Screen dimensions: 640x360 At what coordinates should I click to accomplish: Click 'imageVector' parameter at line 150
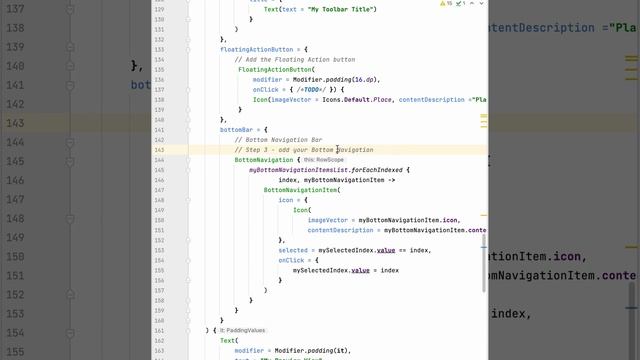[328, 220]
